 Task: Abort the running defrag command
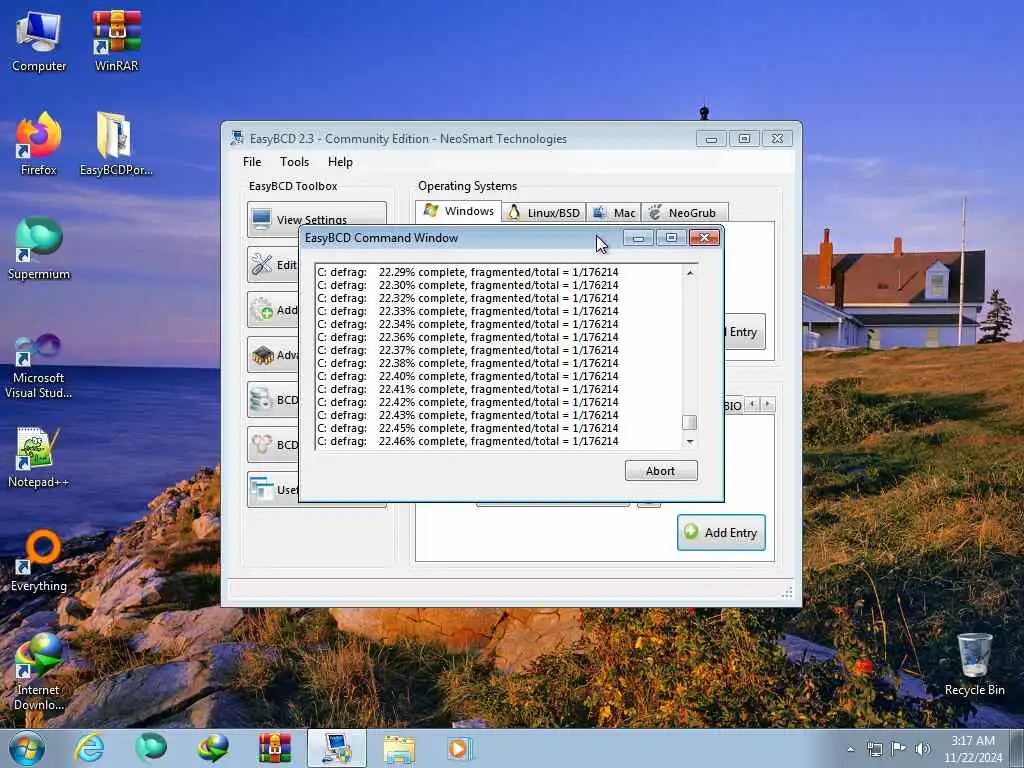pos(661,471)
